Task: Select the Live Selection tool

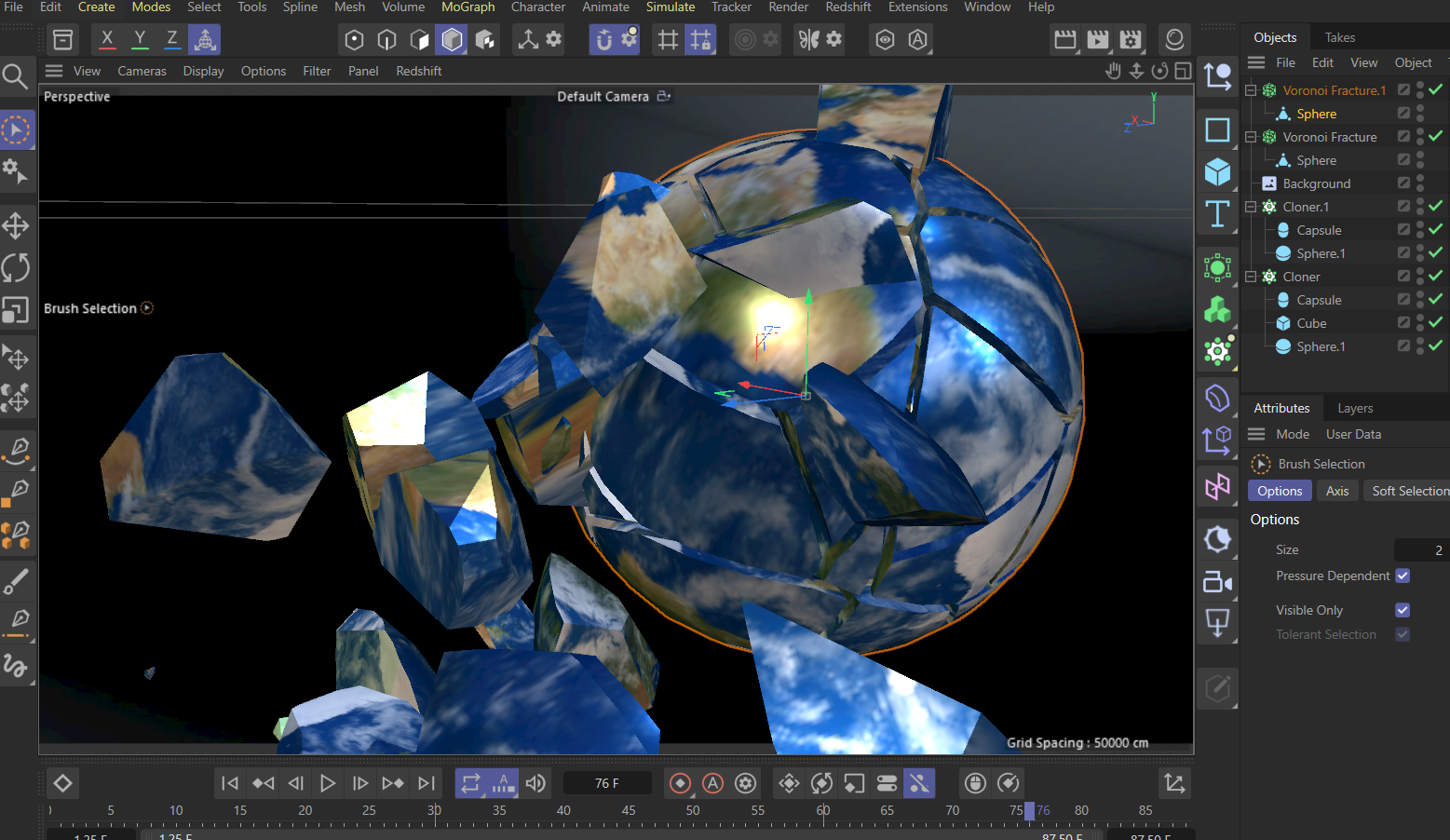Action: 17,129
